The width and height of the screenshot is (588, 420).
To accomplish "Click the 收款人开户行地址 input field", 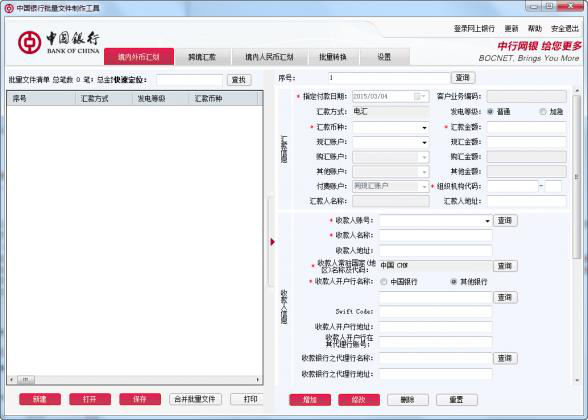I will click(435, 327).
